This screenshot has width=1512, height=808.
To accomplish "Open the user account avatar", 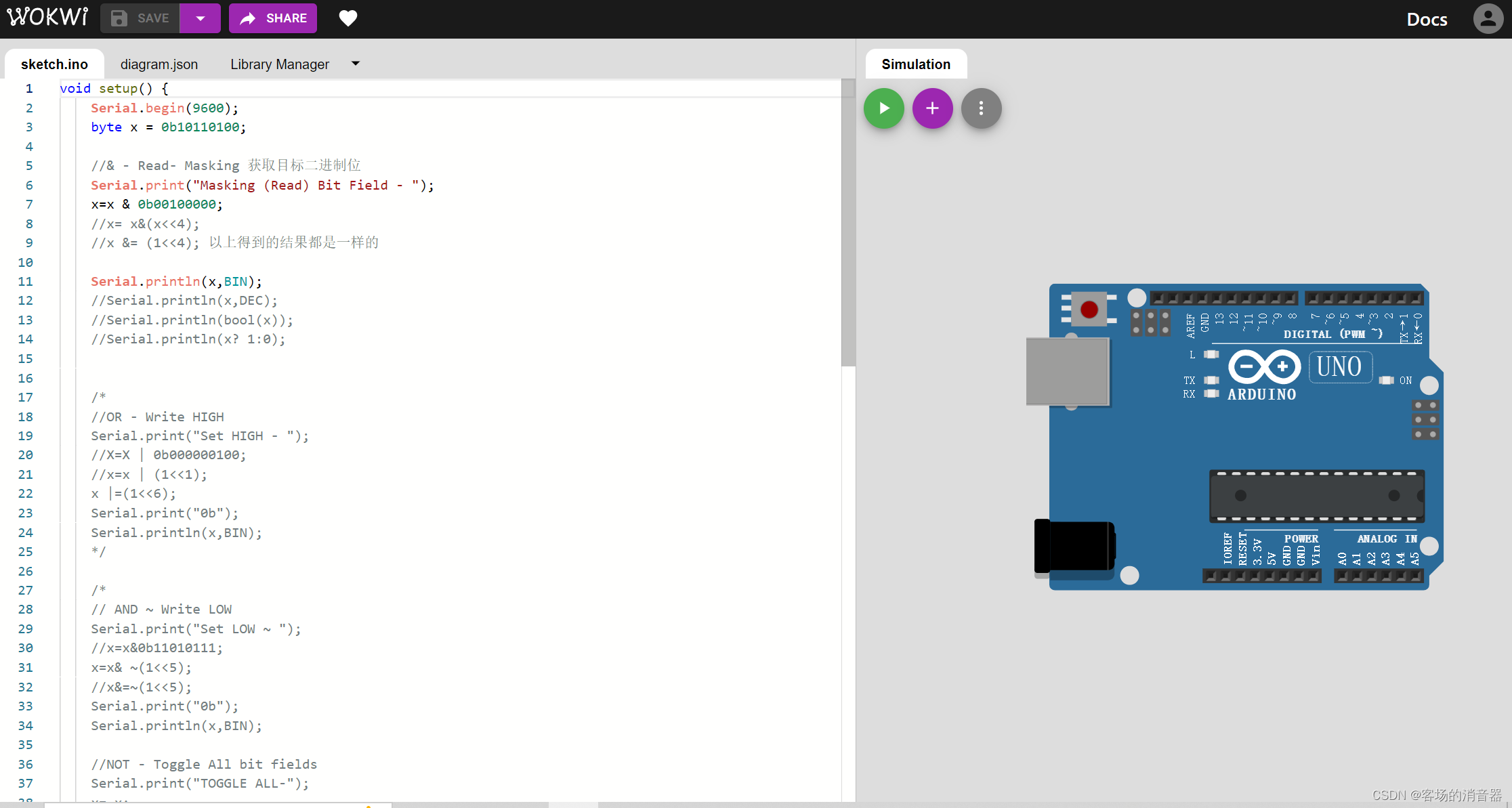I will [x=1488, y=19].
